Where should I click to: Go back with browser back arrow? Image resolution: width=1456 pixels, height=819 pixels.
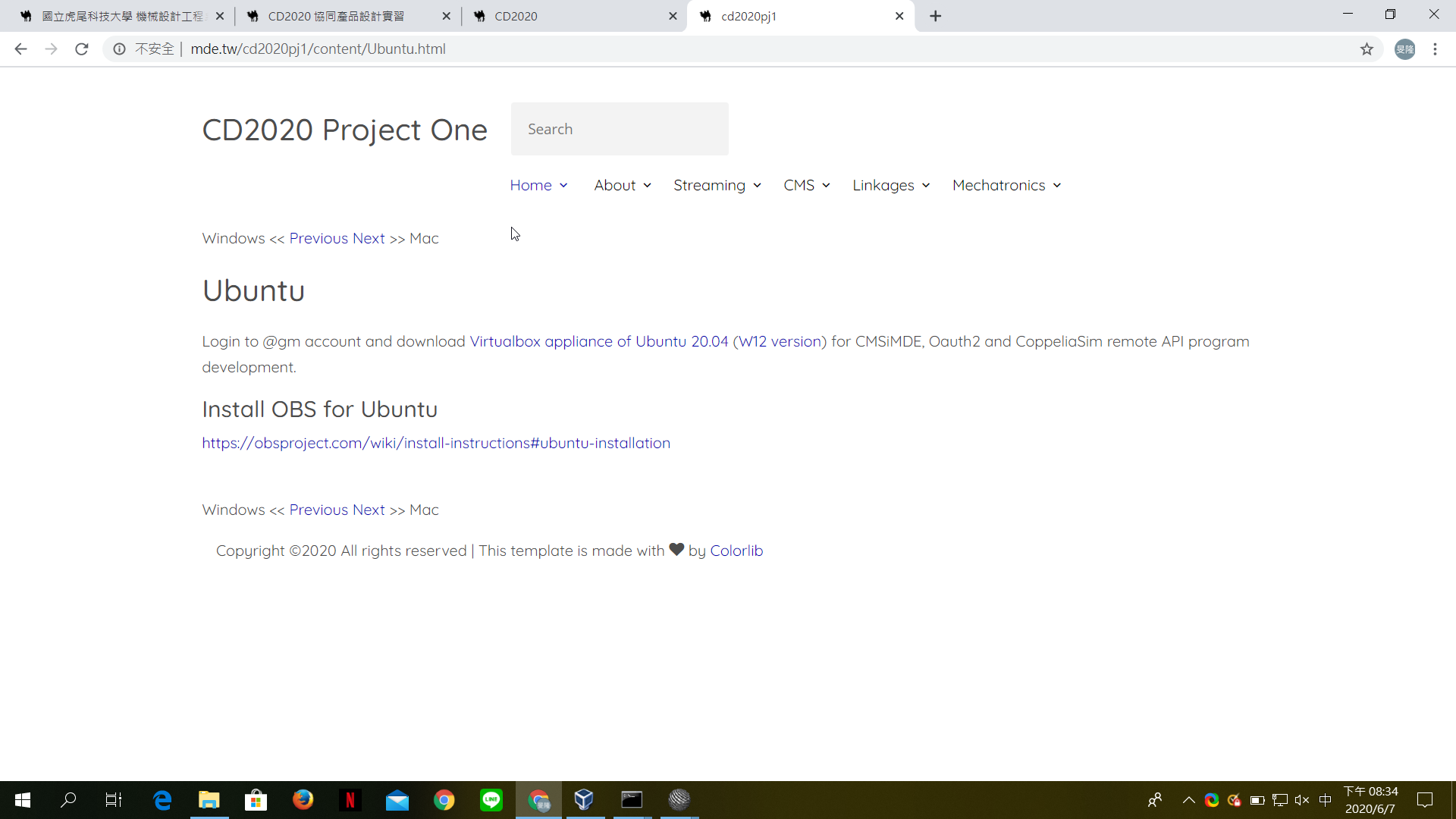tap(20, 49)
